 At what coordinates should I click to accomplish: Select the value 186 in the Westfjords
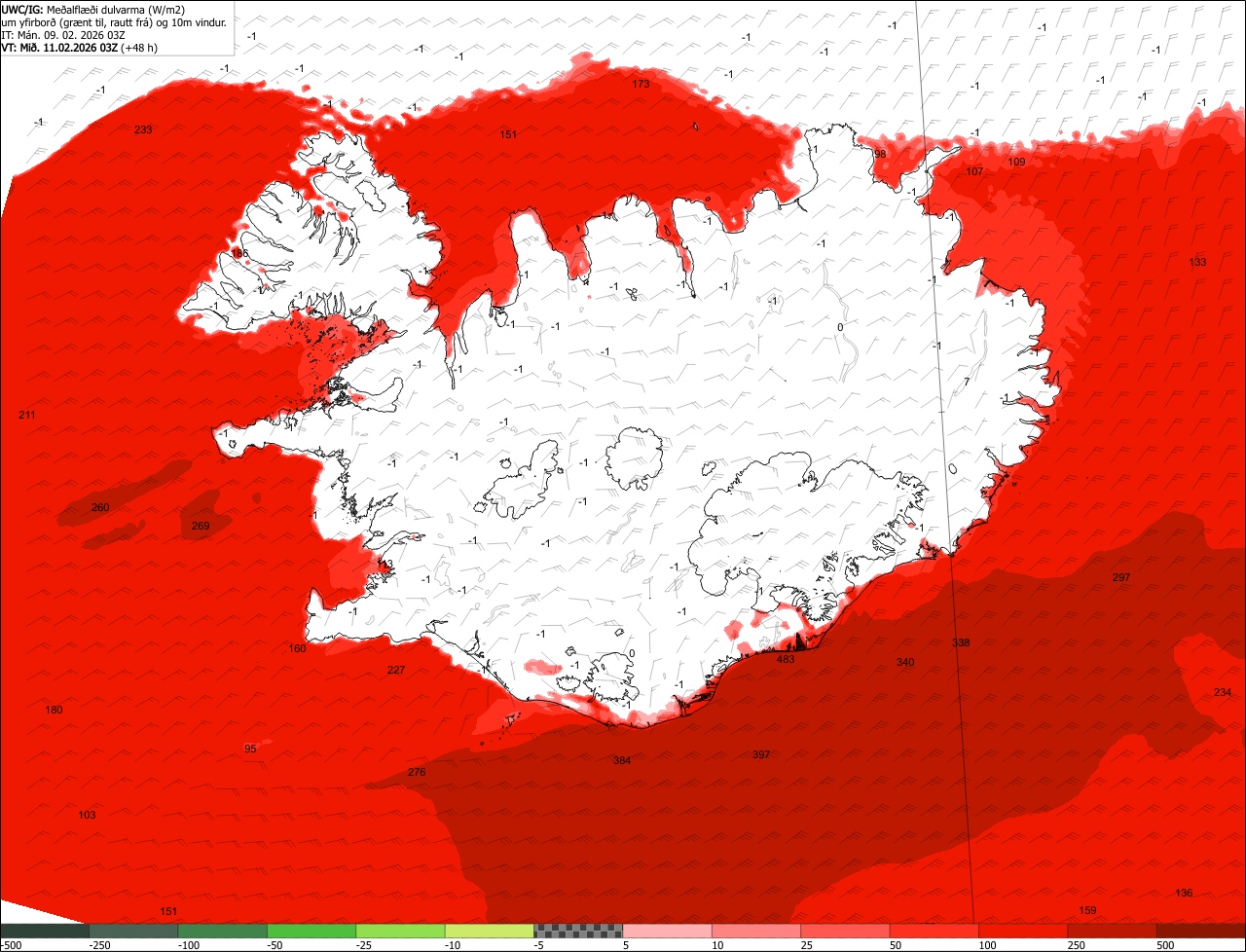point(239,253)
